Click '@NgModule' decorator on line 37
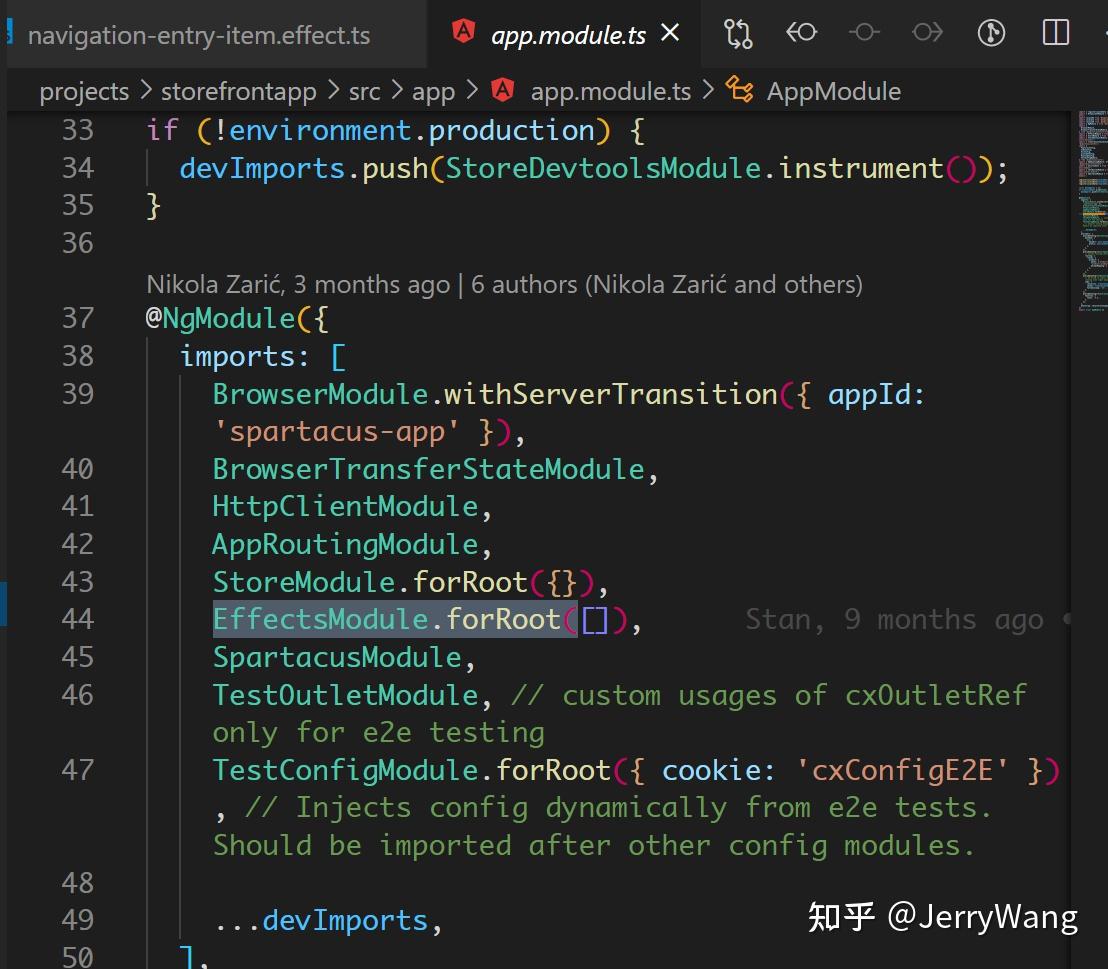Screen dimensions: 1108x969 pos(220,318)
